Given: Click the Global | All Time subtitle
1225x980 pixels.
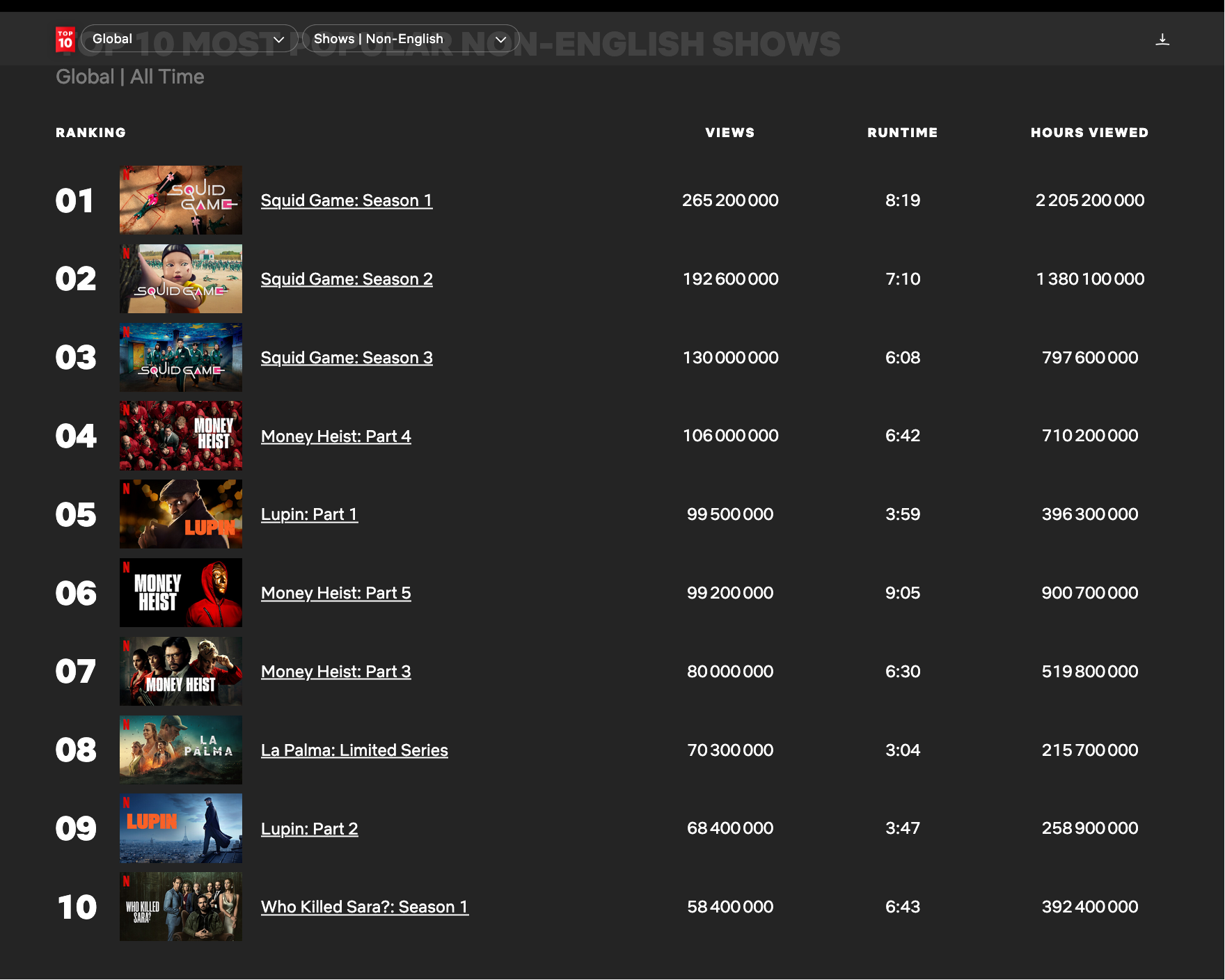Looking at the screenshot, I should tap(130, 77).
